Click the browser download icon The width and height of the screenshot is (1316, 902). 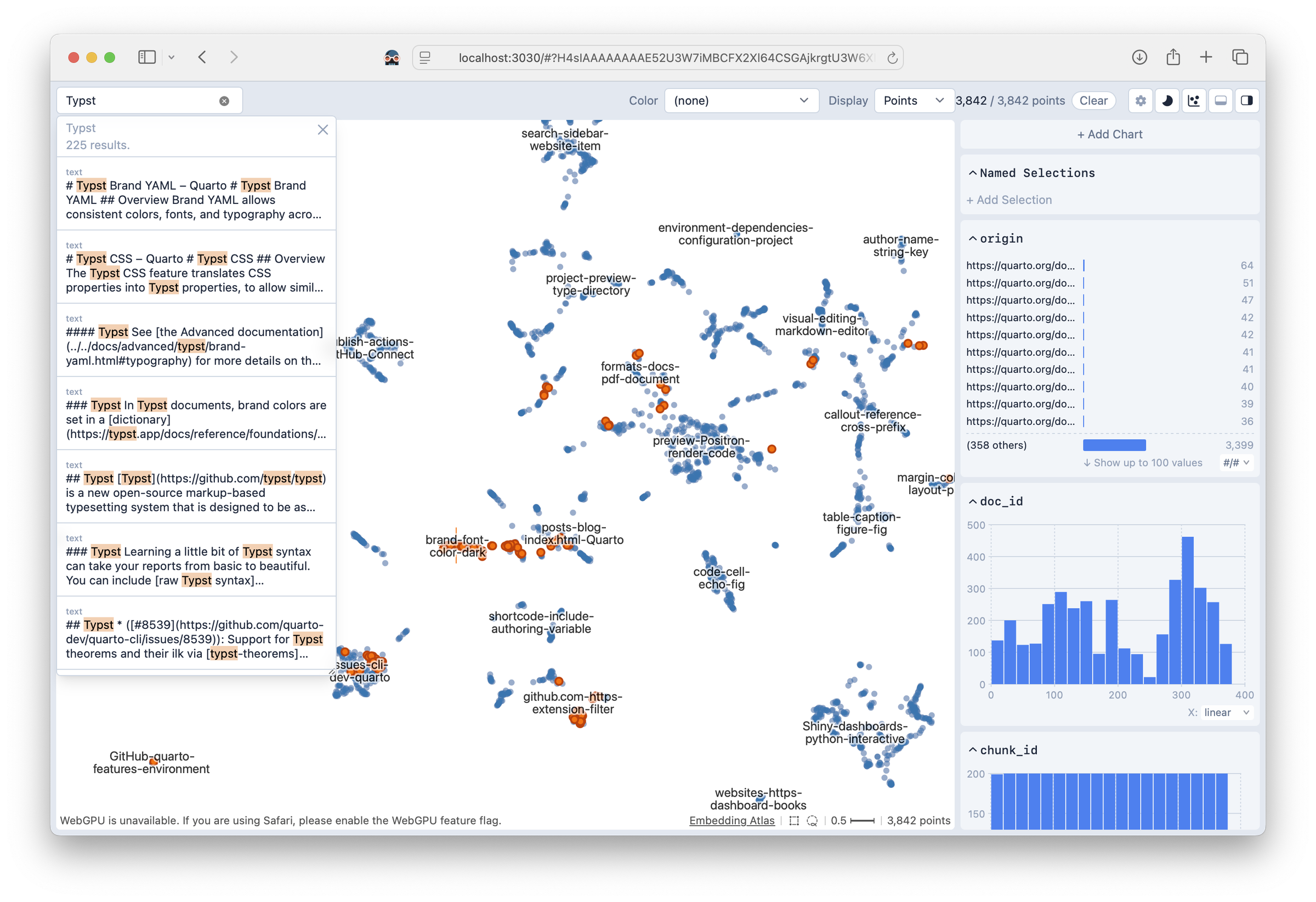coord(1140,56)
